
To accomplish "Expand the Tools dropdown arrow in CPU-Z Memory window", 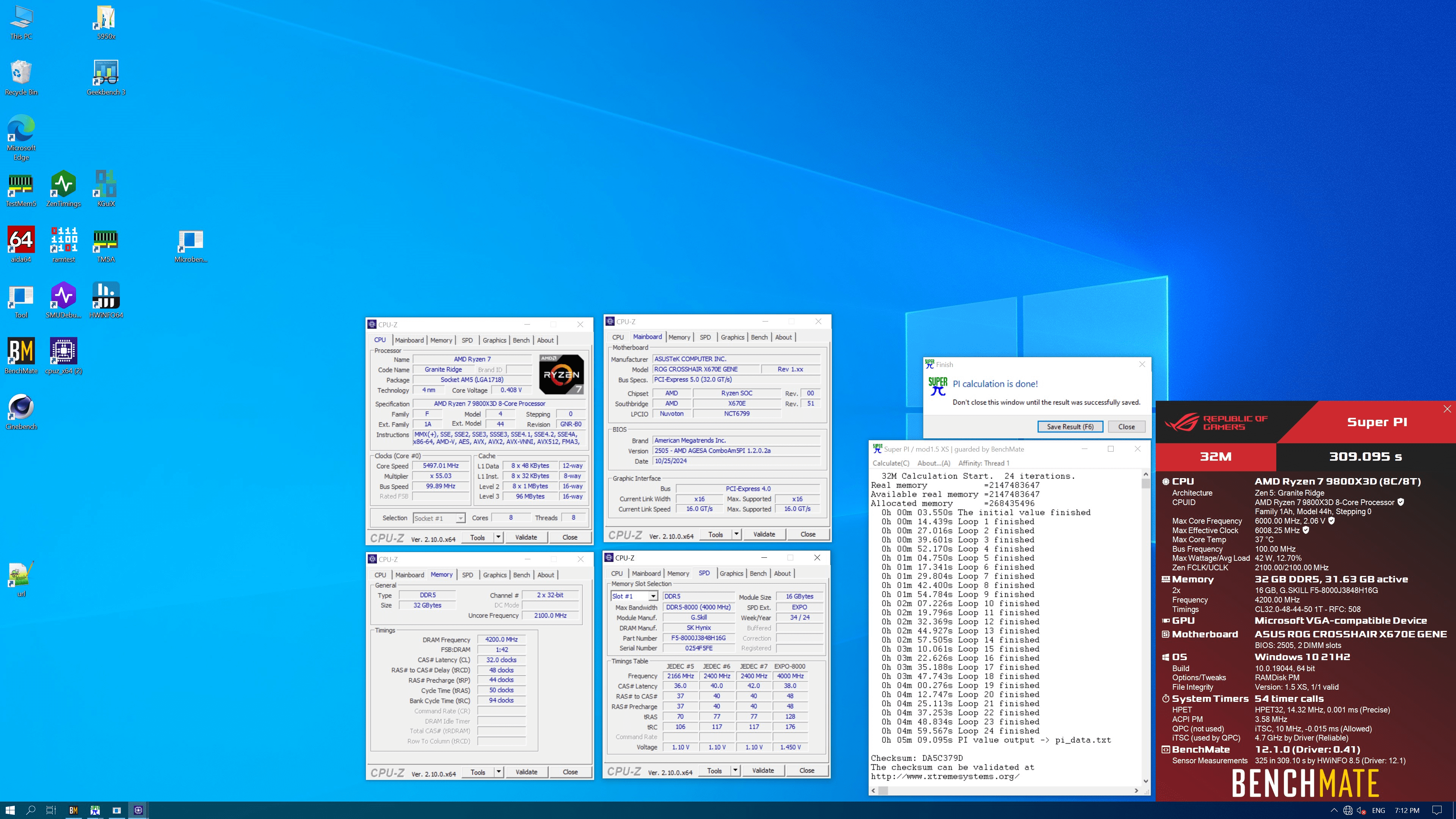I will click(499, 772).
